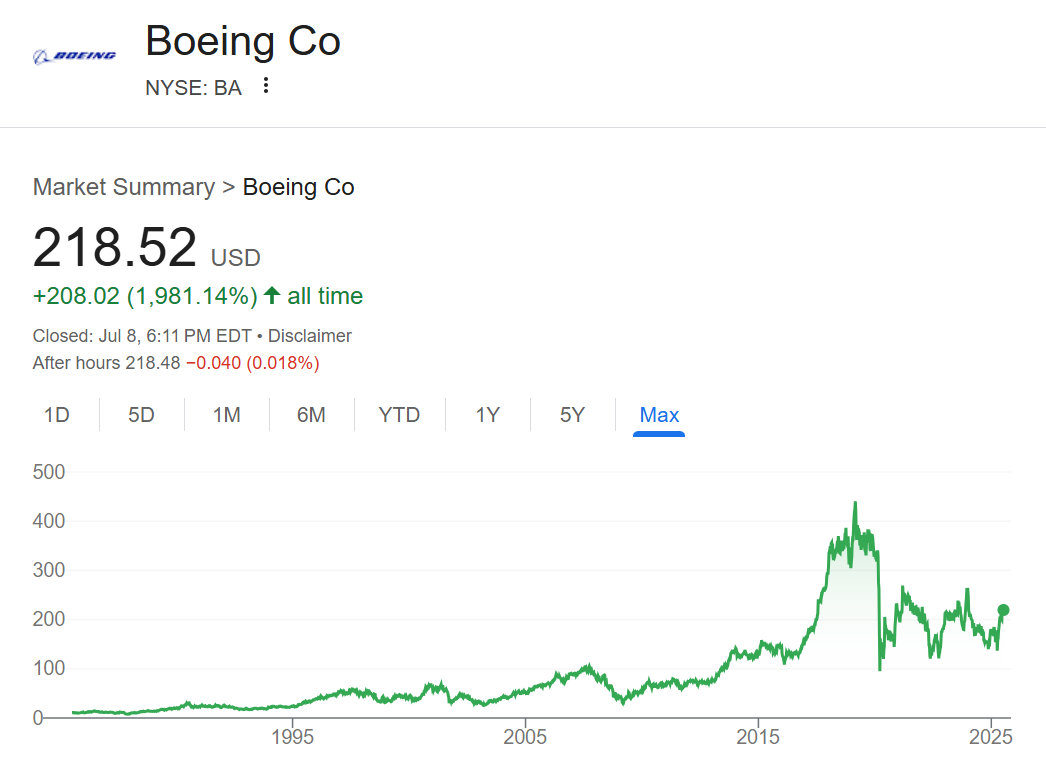The height and width of the screenshot is (774, 1046).
Task: Click the Boeing logo icon
Action: (74, 56)
